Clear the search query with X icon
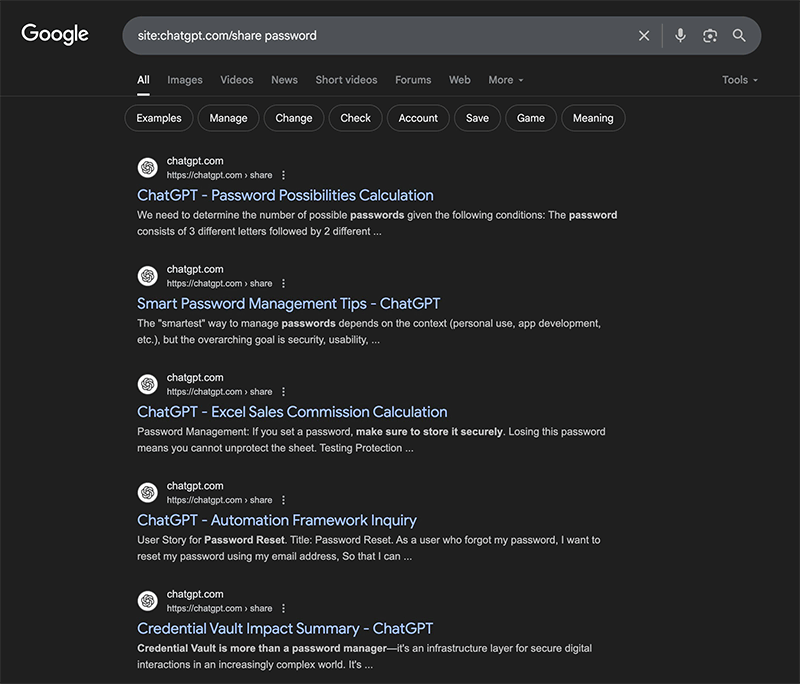 pos(644,36)
